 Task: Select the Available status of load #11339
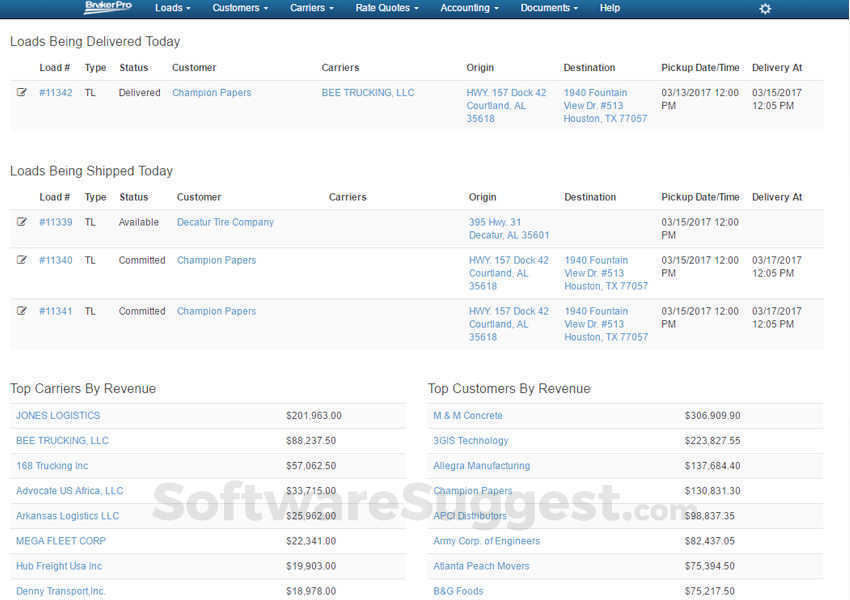(139, 222)
